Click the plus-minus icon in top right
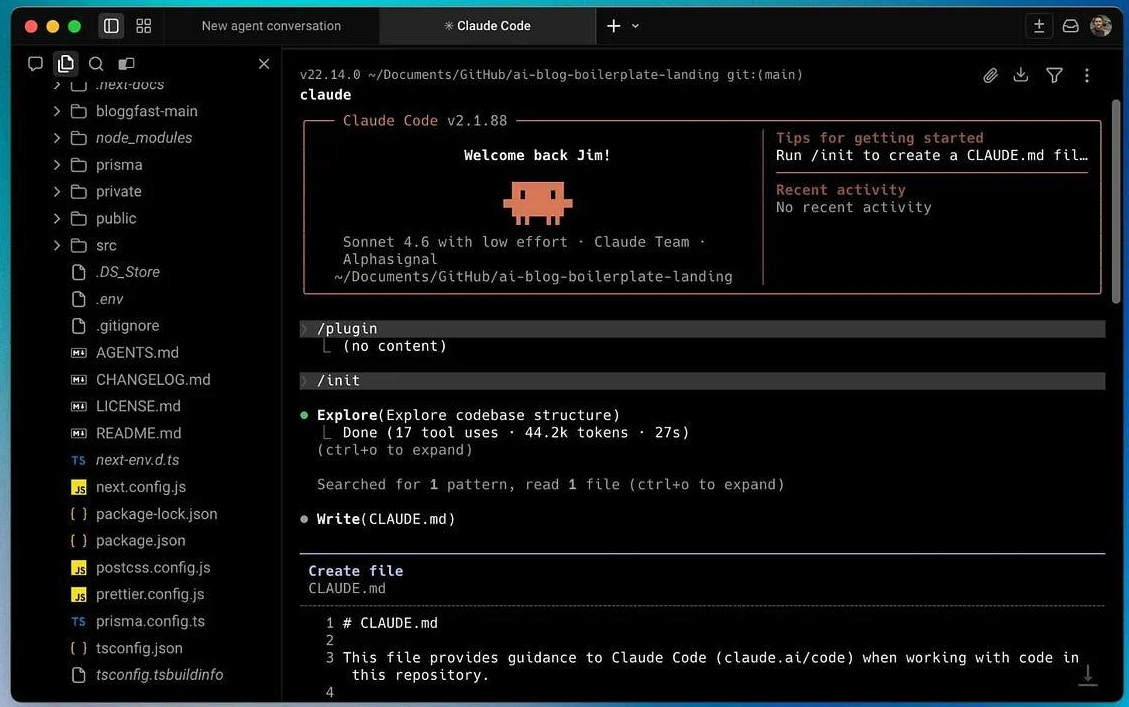1129x707 pixels. [x=1039, y=26]
